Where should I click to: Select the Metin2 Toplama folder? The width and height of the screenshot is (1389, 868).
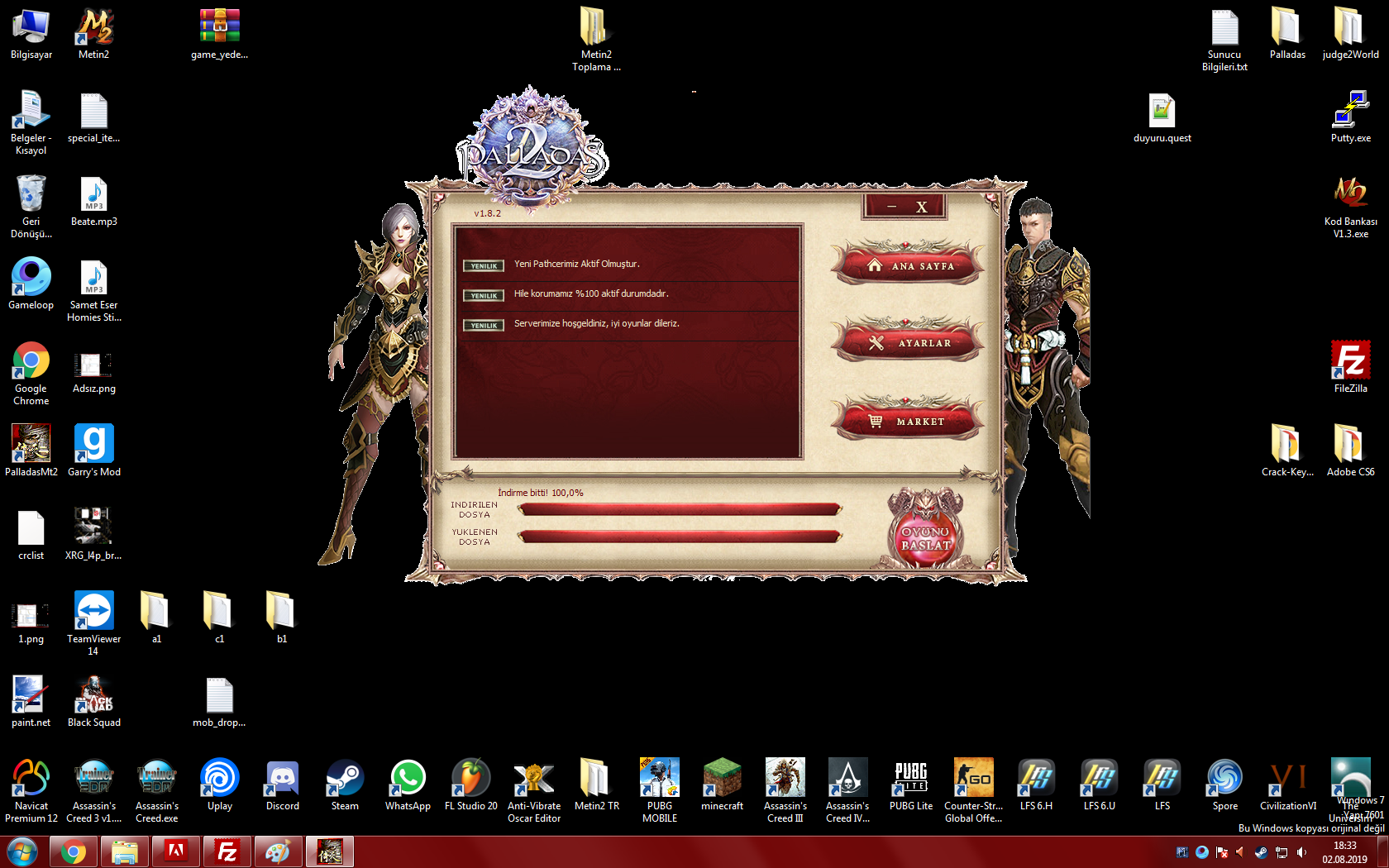point(596,39)
